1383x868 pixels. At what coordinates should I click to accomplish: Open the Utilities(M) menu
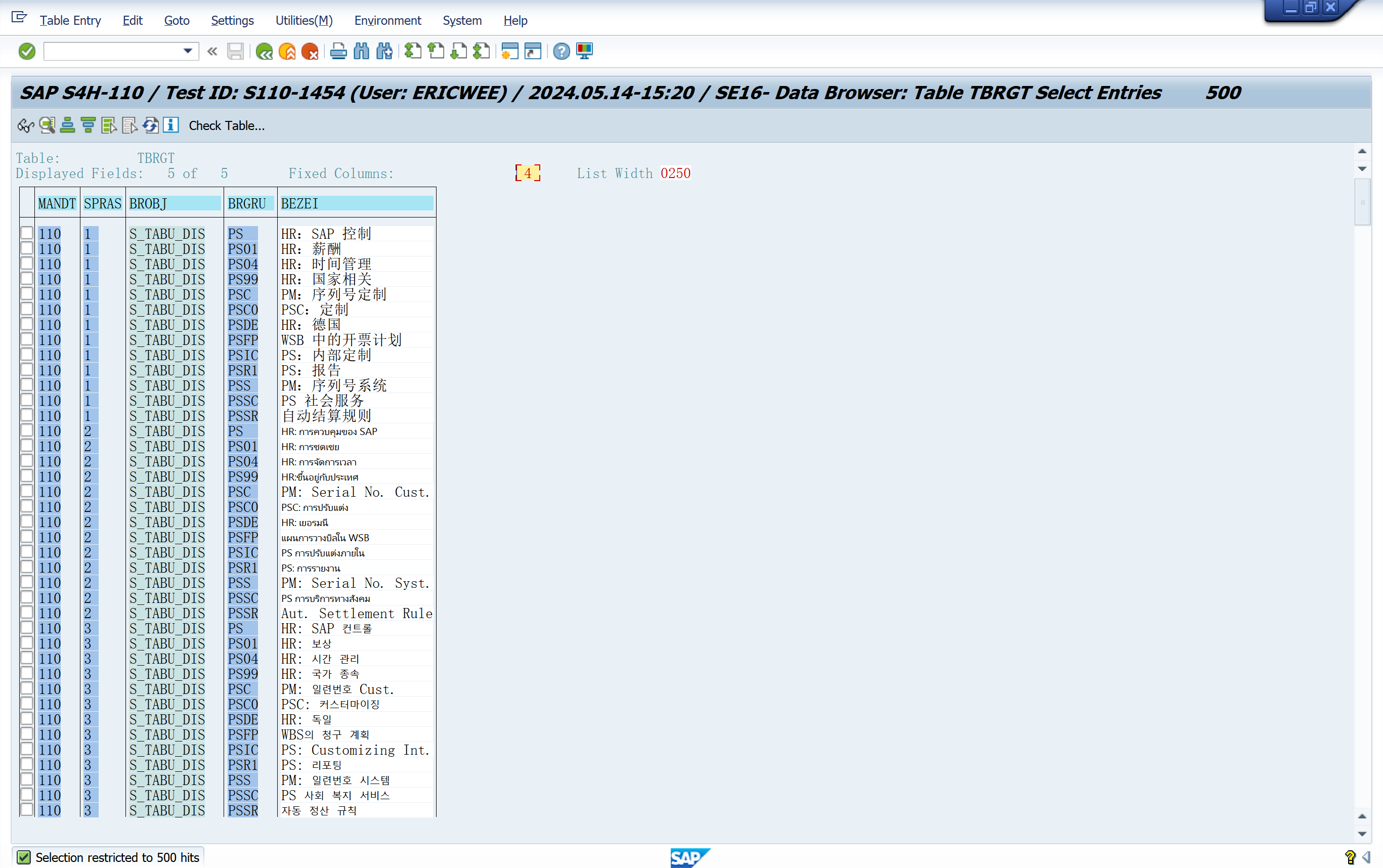(x=304, y=21)
